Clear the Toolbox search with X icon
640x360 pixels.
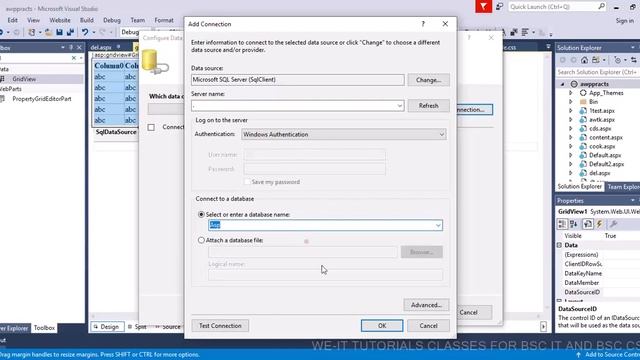[x=73, y=58]
